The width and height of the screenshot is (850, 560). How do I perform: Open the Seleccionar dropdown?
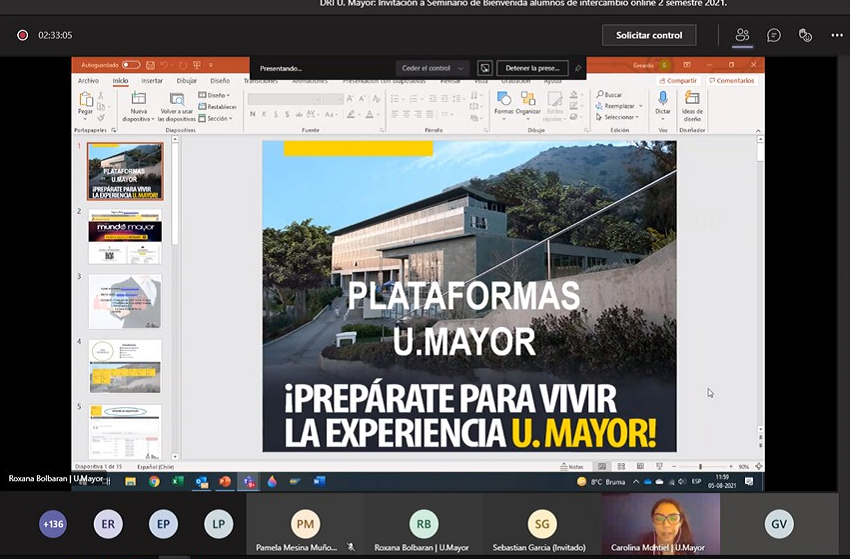pyautogui.click(x=617, y=117)
